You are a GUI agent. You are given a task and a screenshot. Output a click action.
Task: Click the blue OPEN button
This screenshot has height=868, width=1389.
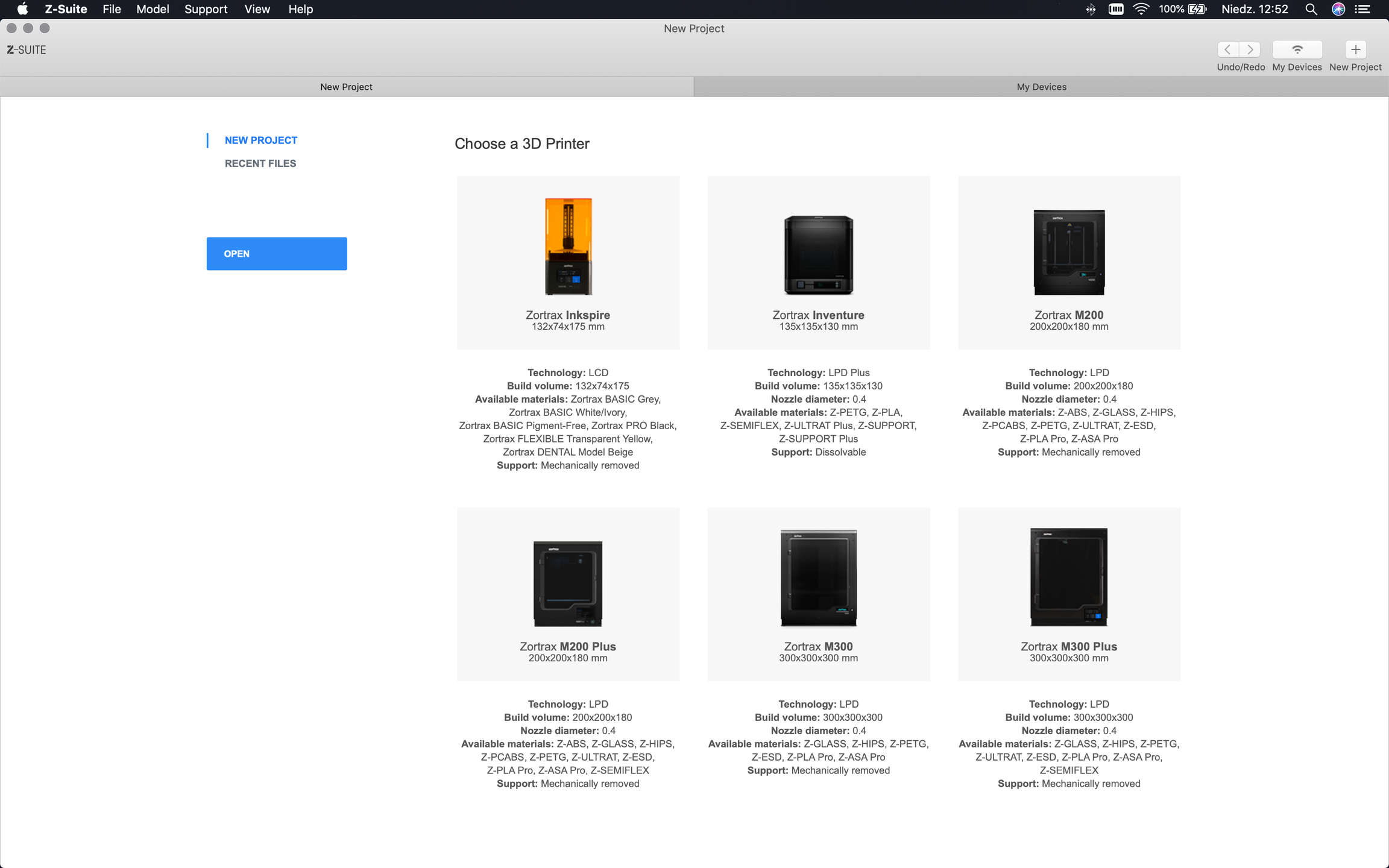277,254
